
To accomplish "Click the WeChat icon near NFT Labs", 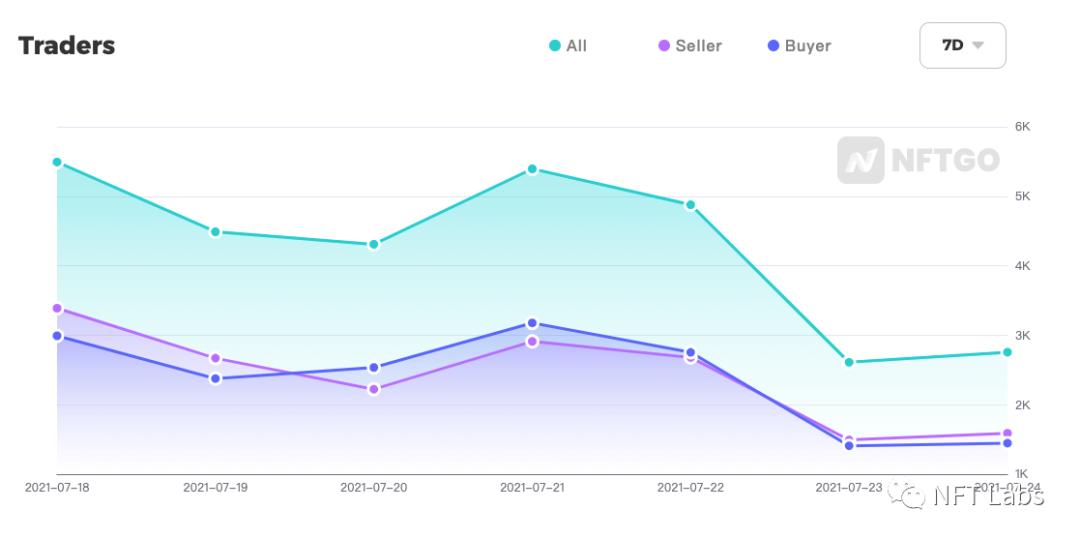I will [x=906, y=494].
